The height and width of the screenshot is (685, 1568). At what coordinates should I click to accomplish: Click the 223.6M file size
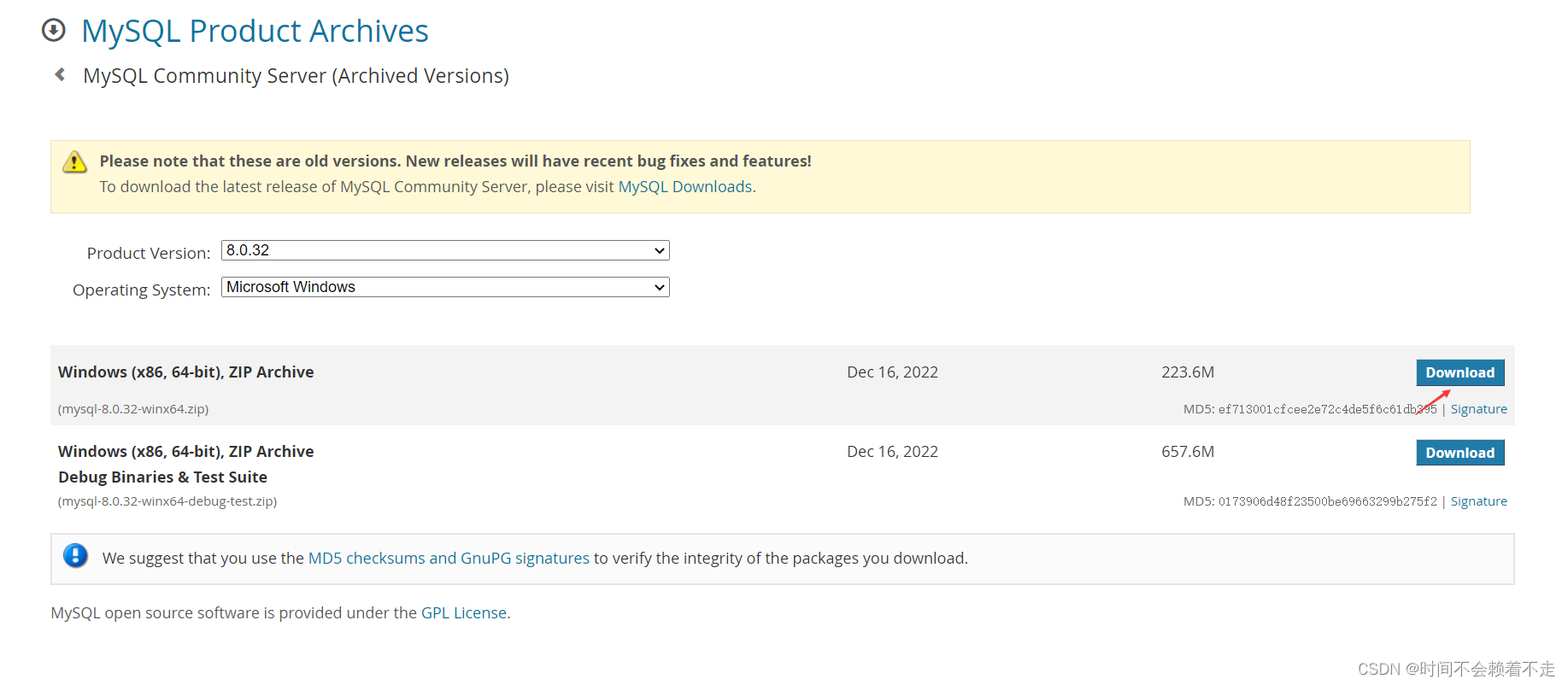pyautogui.click(x=1188, y=372)
